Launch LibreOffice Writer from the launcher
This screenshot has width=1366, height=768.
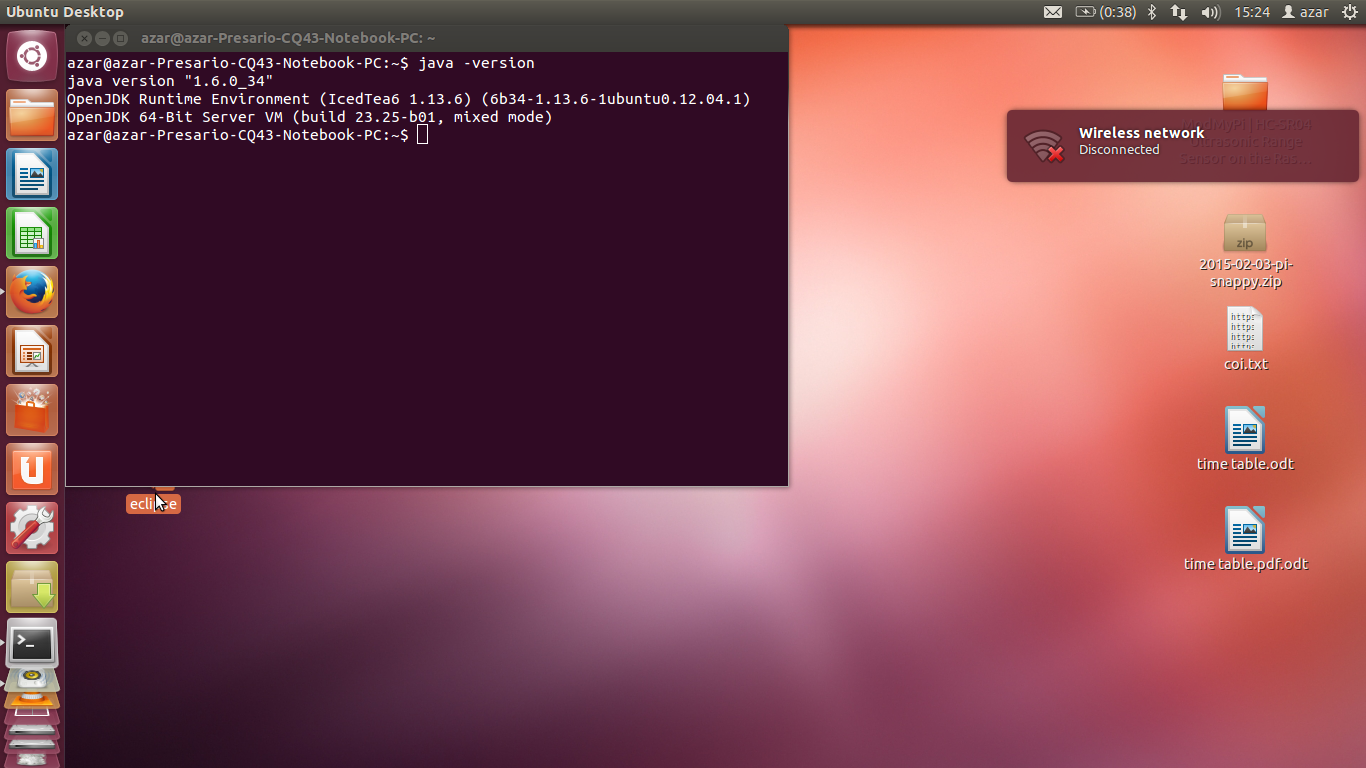point(32,174)
